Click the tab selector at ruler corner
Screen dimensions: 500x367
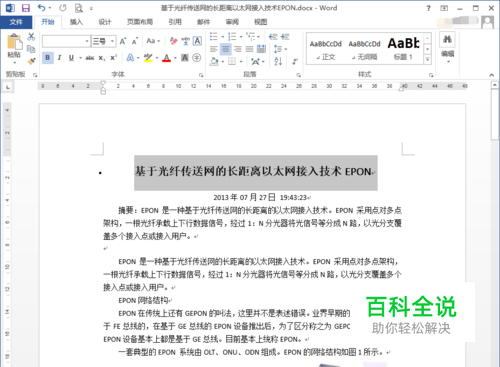pos(8,87)
